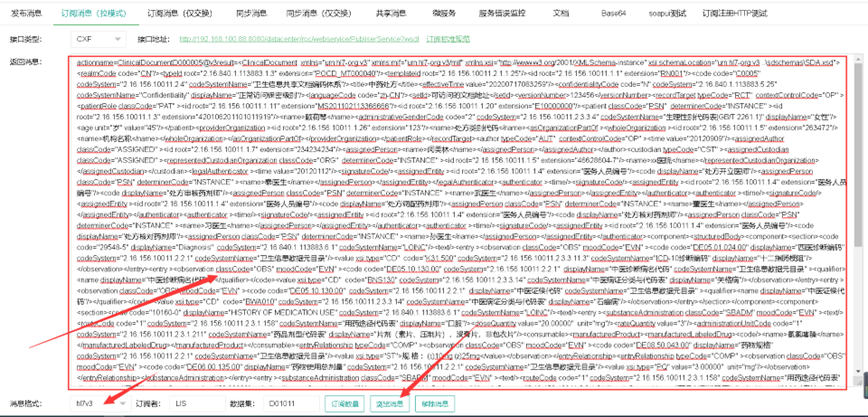Open the 微服务 tab
The height and width of the screenshot is (417, 868).
[x=446, y=13]
